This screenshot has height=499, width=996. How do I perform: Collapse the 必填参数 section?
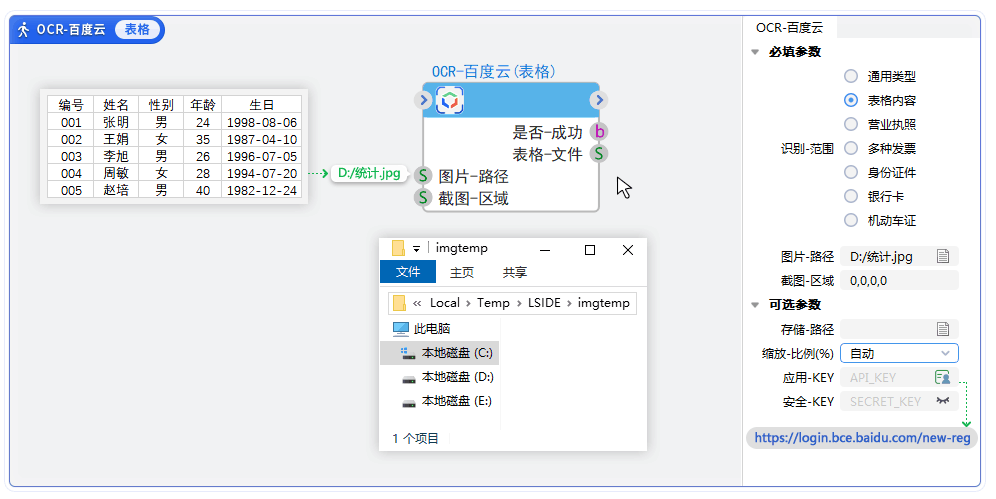click(754, 52)
